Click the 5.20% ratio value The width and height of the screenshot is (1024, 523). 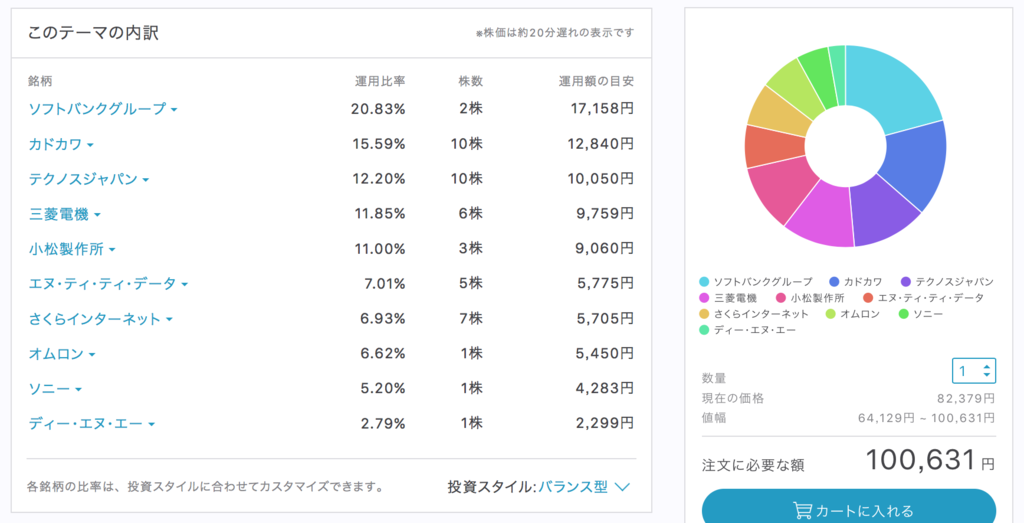tap(383, 389)
